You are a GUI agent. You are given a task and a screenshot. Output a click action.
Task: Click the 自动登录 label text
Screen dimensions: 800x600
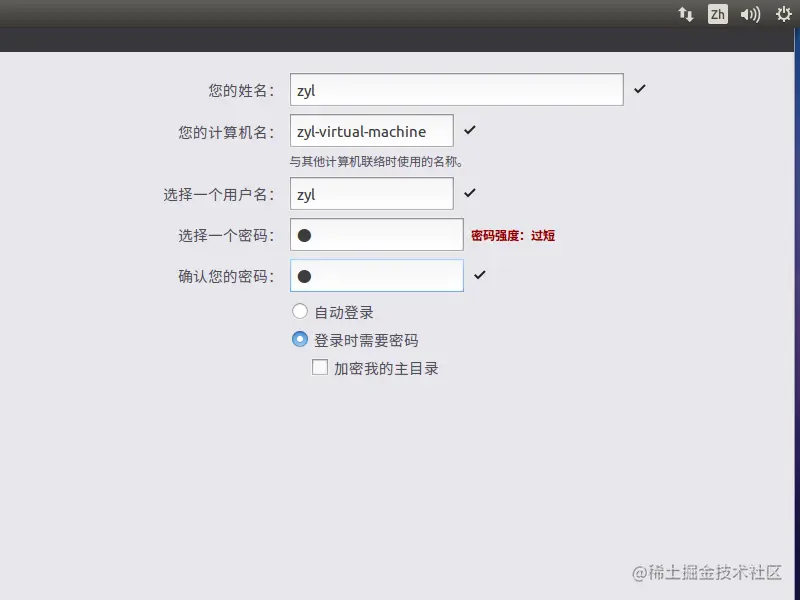(344, 312)
